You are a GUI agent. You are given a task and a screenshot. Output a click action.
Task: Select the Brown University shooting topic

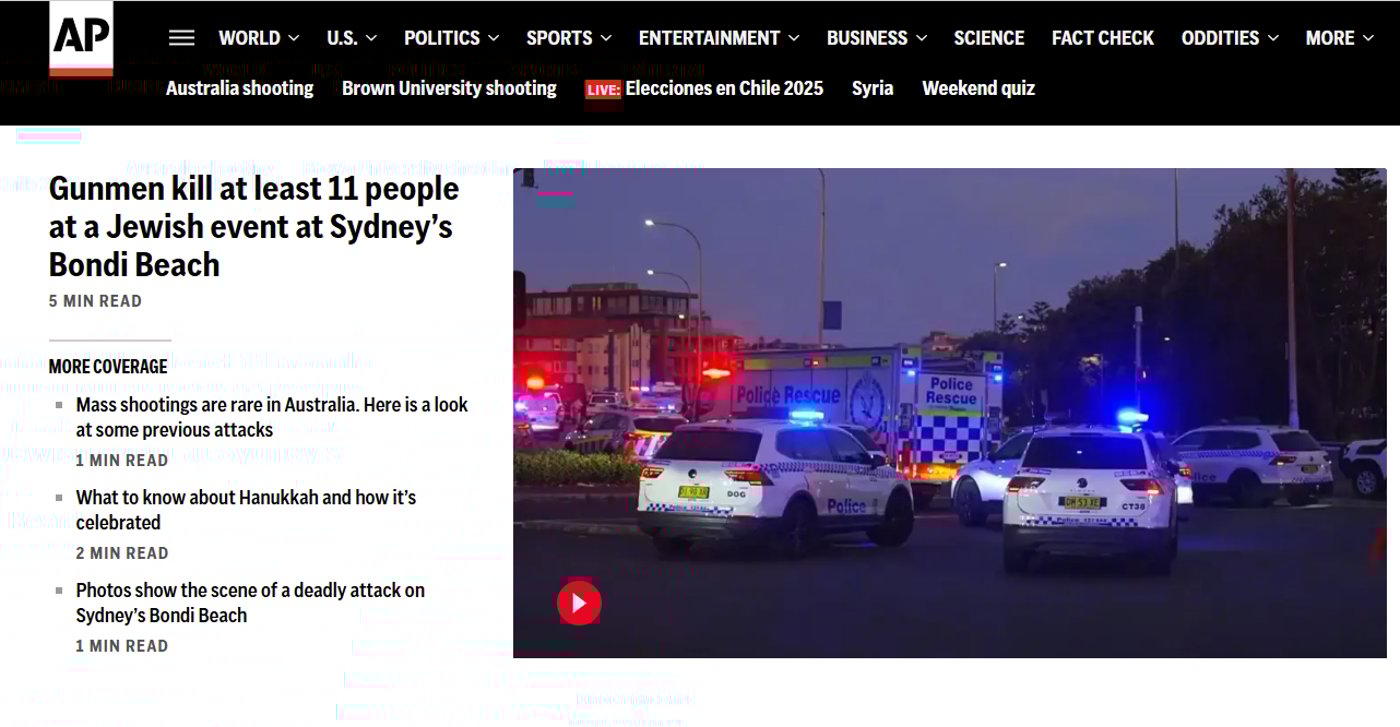449,88
